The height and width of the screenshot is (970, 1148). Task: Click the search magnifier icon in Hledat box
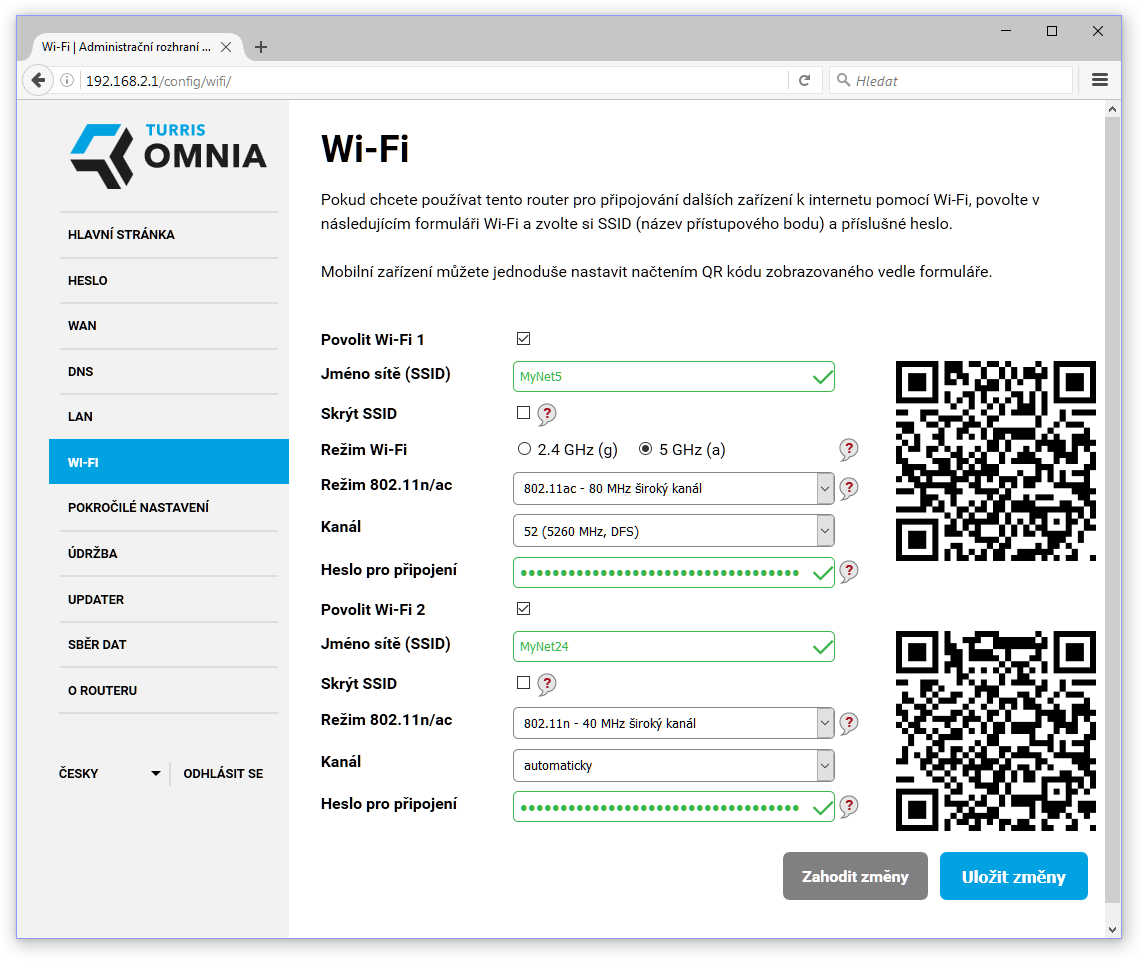point(843,80)
